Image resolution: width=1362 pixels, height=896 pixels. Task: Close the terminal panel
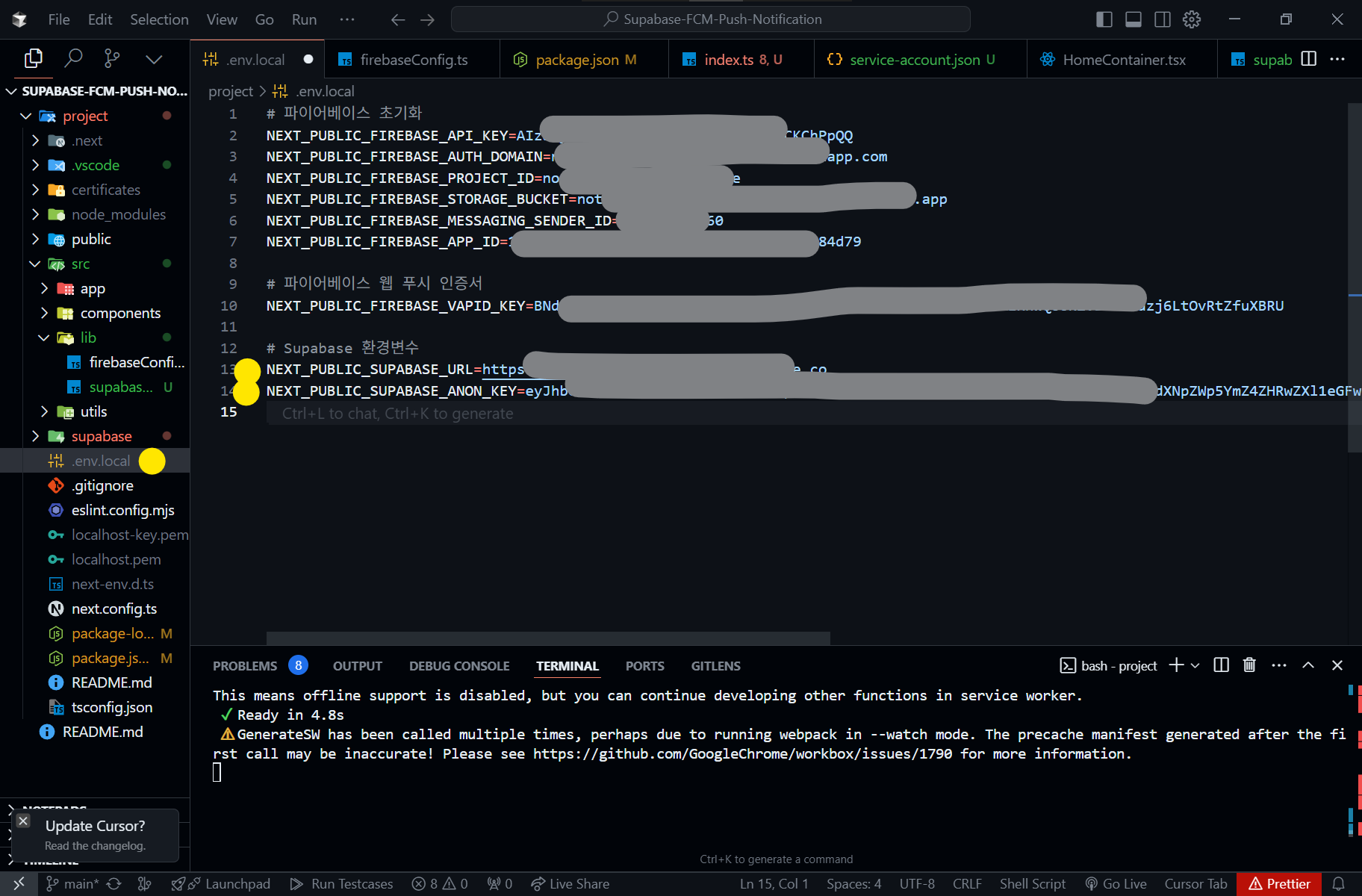pyautogui.click(x=1337, y=665)
